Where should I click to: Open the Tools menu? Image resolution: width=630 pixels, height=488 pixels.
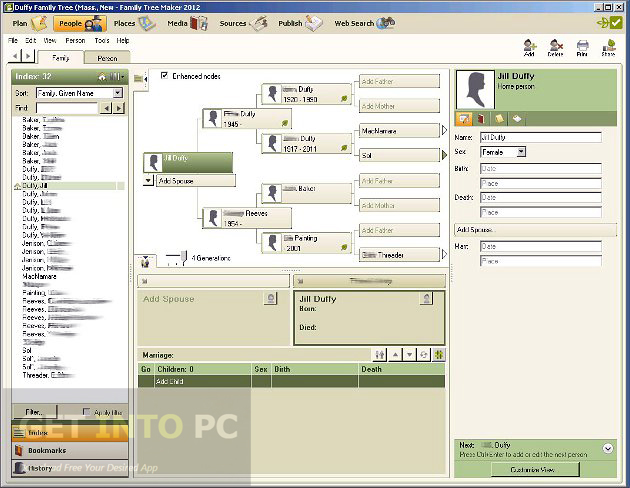(102, 41)
